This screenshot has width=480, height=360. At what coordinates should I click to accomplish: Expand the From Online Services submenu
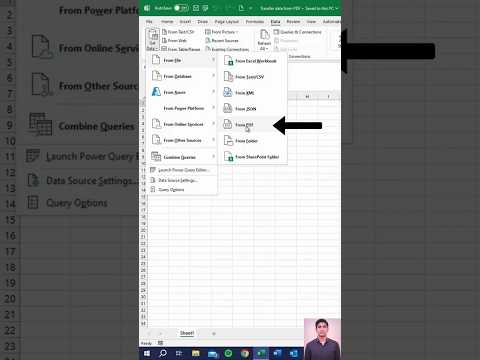tap(183, 124)
